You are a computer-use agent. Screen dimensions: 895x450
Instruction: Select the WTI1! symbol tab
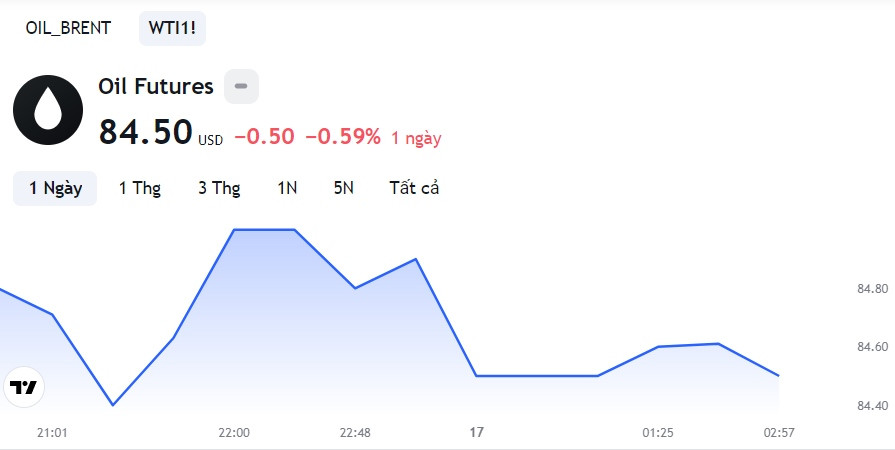172,28
